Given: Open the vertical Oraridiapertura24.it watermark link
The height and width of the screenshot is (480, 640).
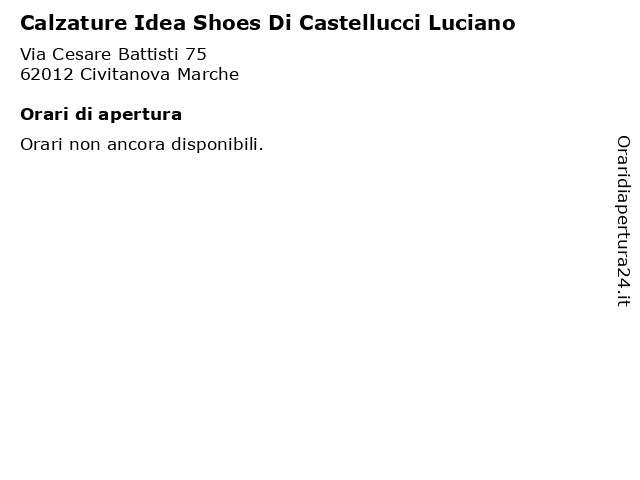Looking at the screenshot, I should [x=623, y=221].
